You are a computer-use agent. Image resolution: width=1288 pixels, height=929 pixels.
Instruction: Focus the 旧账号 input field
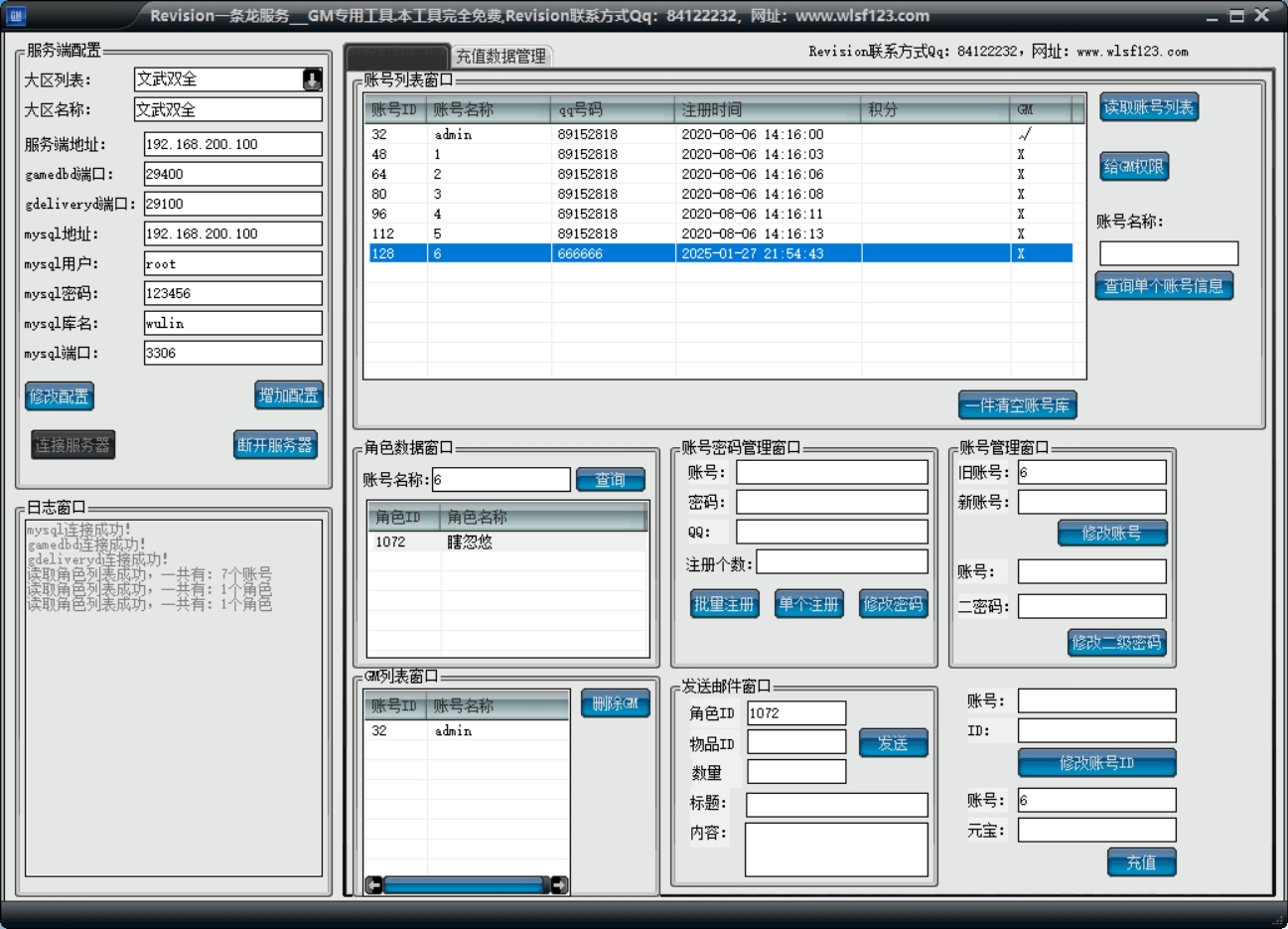pos(1092,472)
